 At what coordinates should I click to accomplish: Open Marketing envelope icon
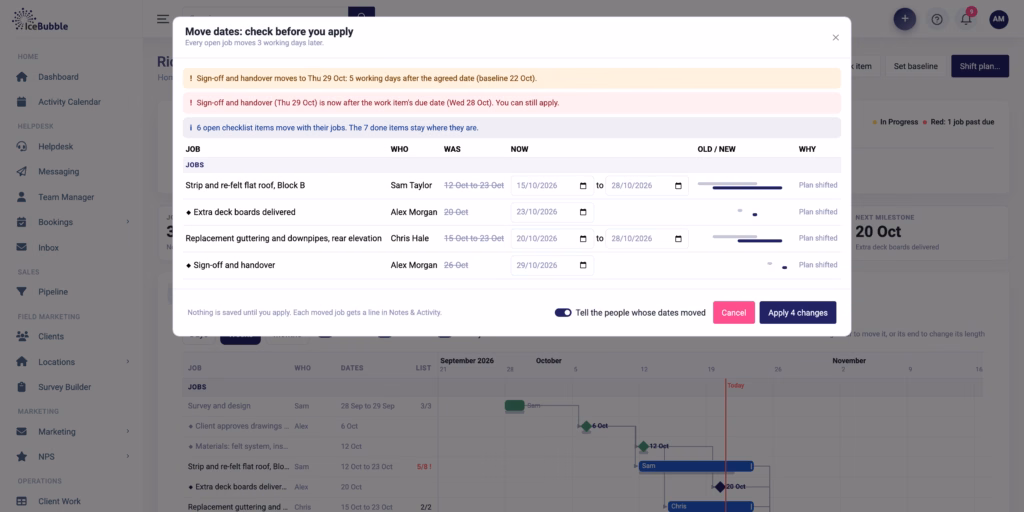[22, 431]
